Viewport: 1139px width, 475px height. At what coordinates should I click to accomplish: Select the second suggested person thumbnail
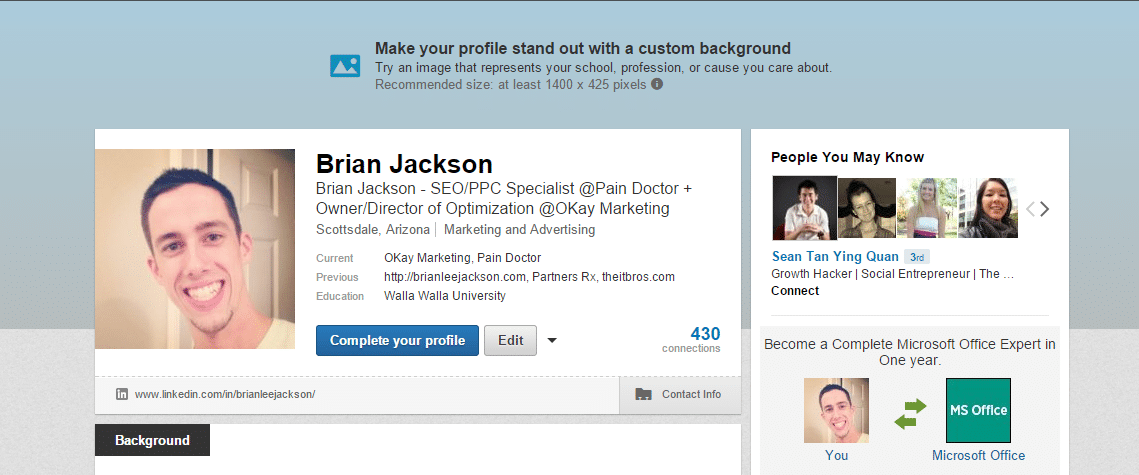tap(867, 208)
